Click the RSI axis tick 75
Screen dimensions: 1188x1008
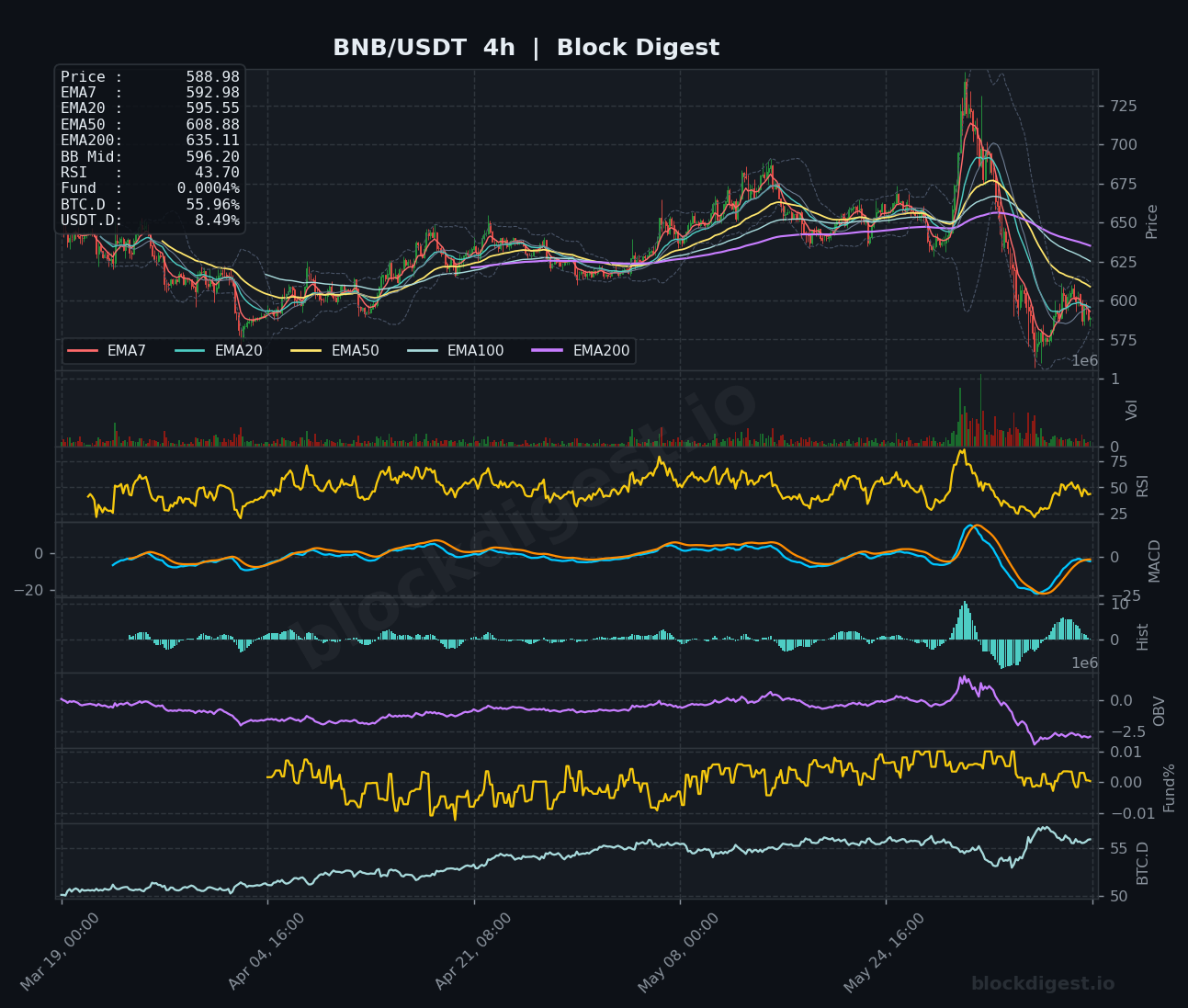(1118, 461)
